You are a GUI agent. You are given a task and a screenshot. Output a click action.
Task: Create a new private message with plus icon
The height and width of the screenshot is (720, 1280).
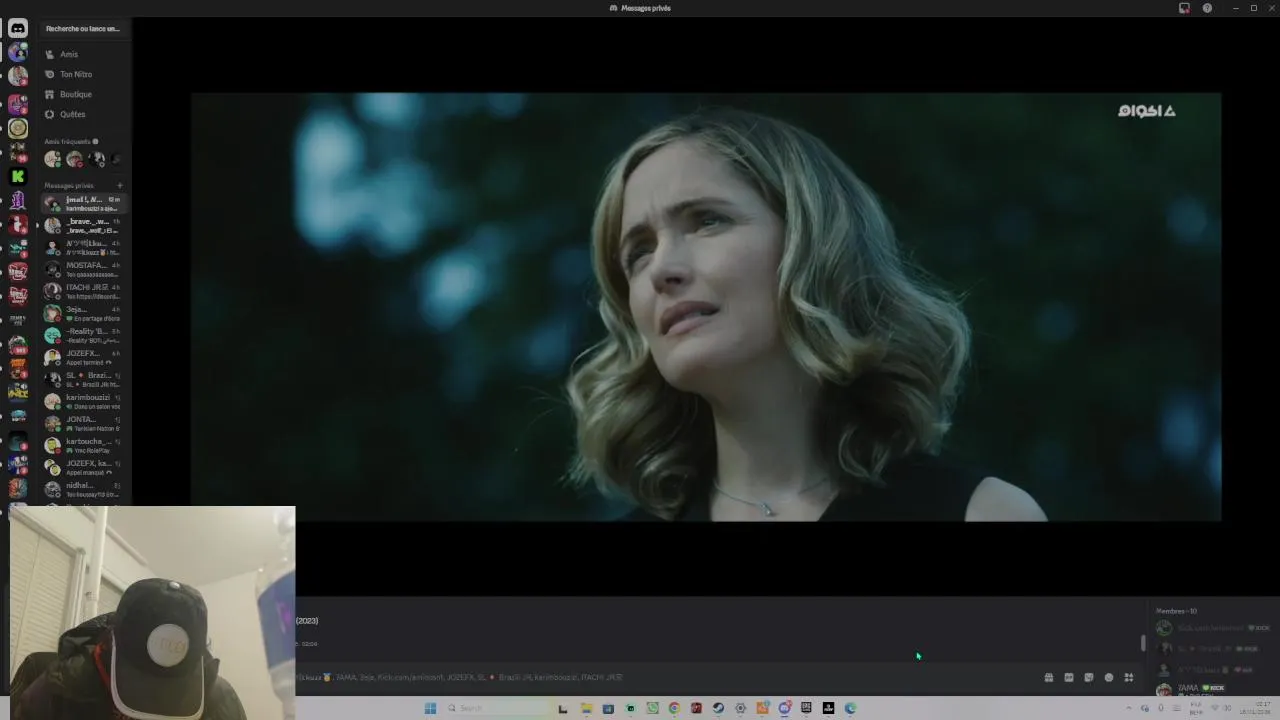[x=119, y=185]
